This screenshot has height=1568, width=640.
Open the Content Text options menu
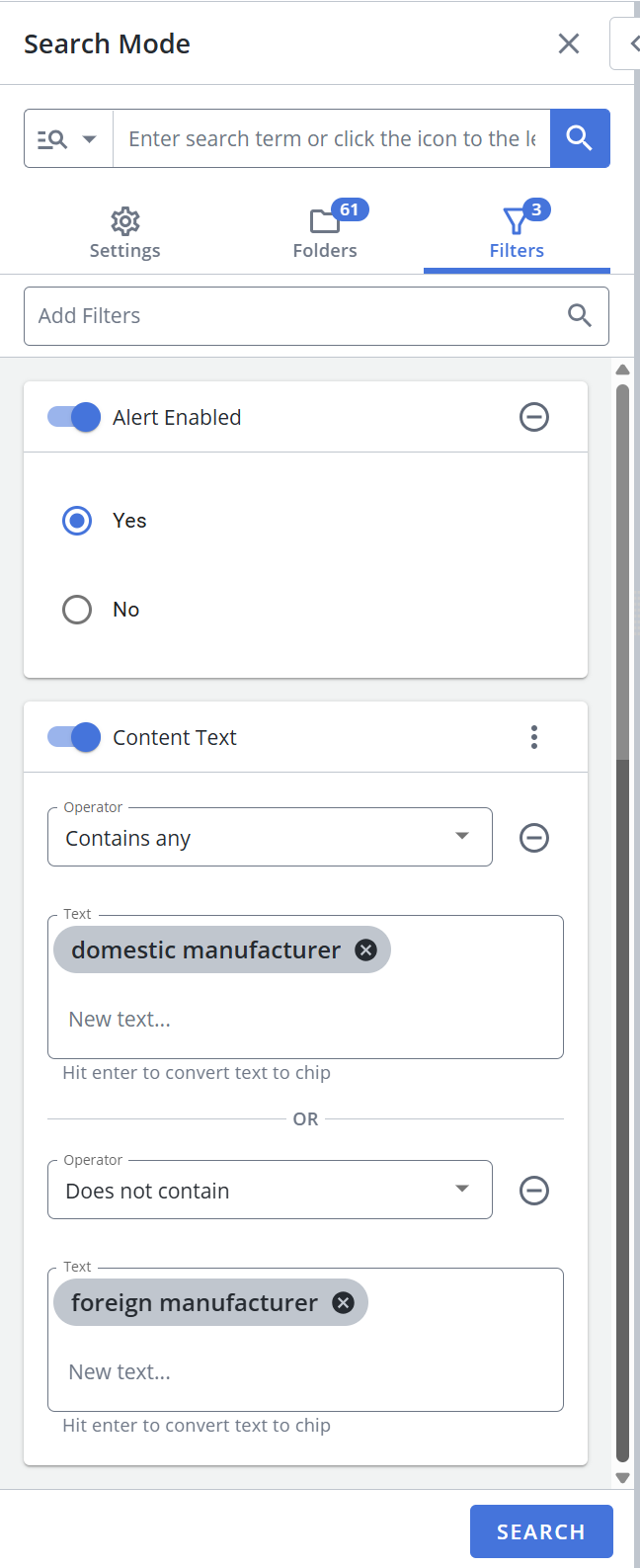tap(534, 737)
